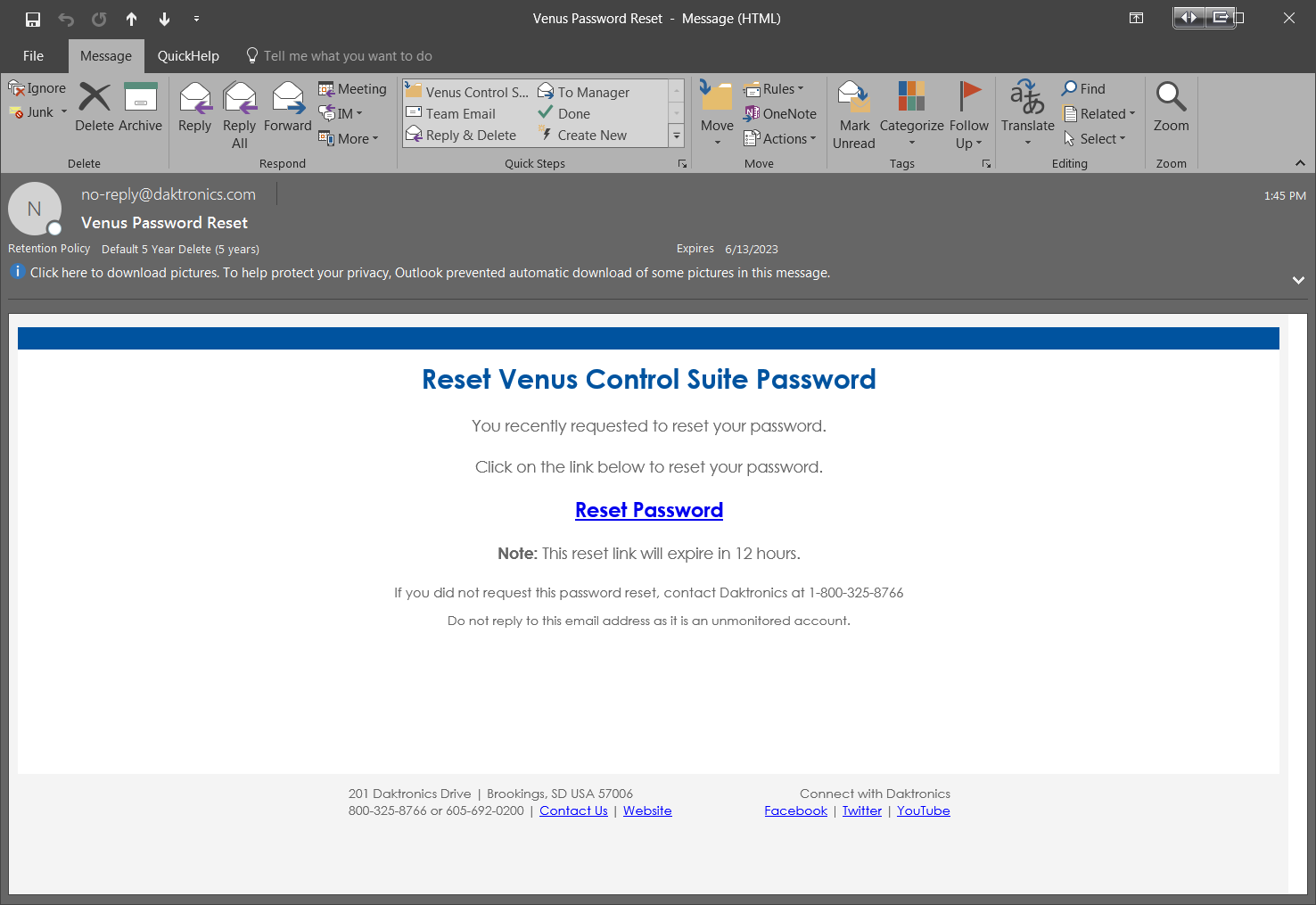Viewport: 1316px width, 905px height.
Task: Collapse the ribbon
Action: coord(1300,163)
